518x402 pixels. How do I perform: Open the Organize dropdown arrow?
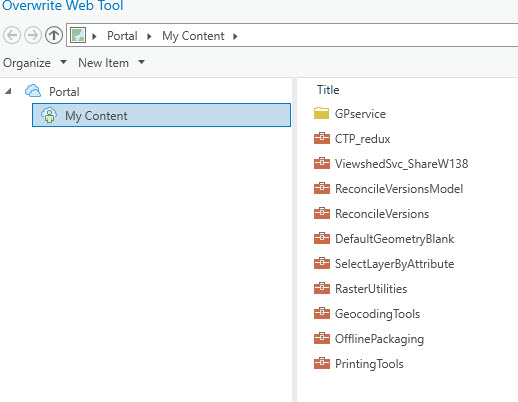(x=63, y=62)
